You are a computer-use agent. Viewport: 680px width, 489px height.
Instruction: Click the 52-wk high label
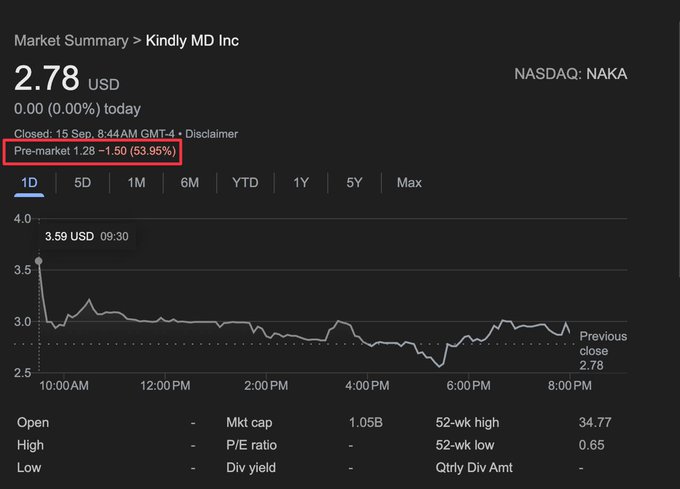468,423
